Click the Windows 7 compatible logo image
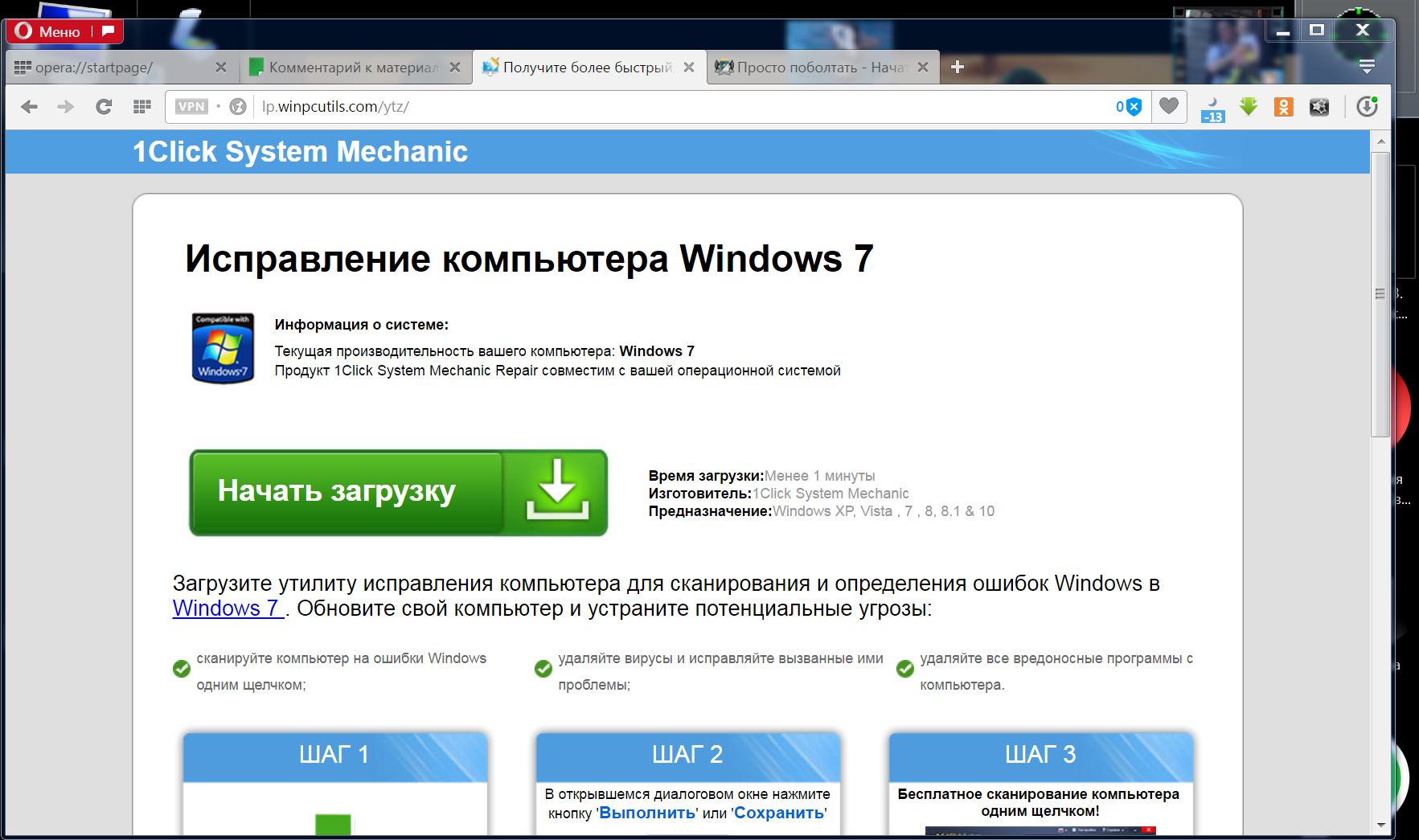Image resolution: width=1419 pixels, height=840 pixels. coord(223,348)
